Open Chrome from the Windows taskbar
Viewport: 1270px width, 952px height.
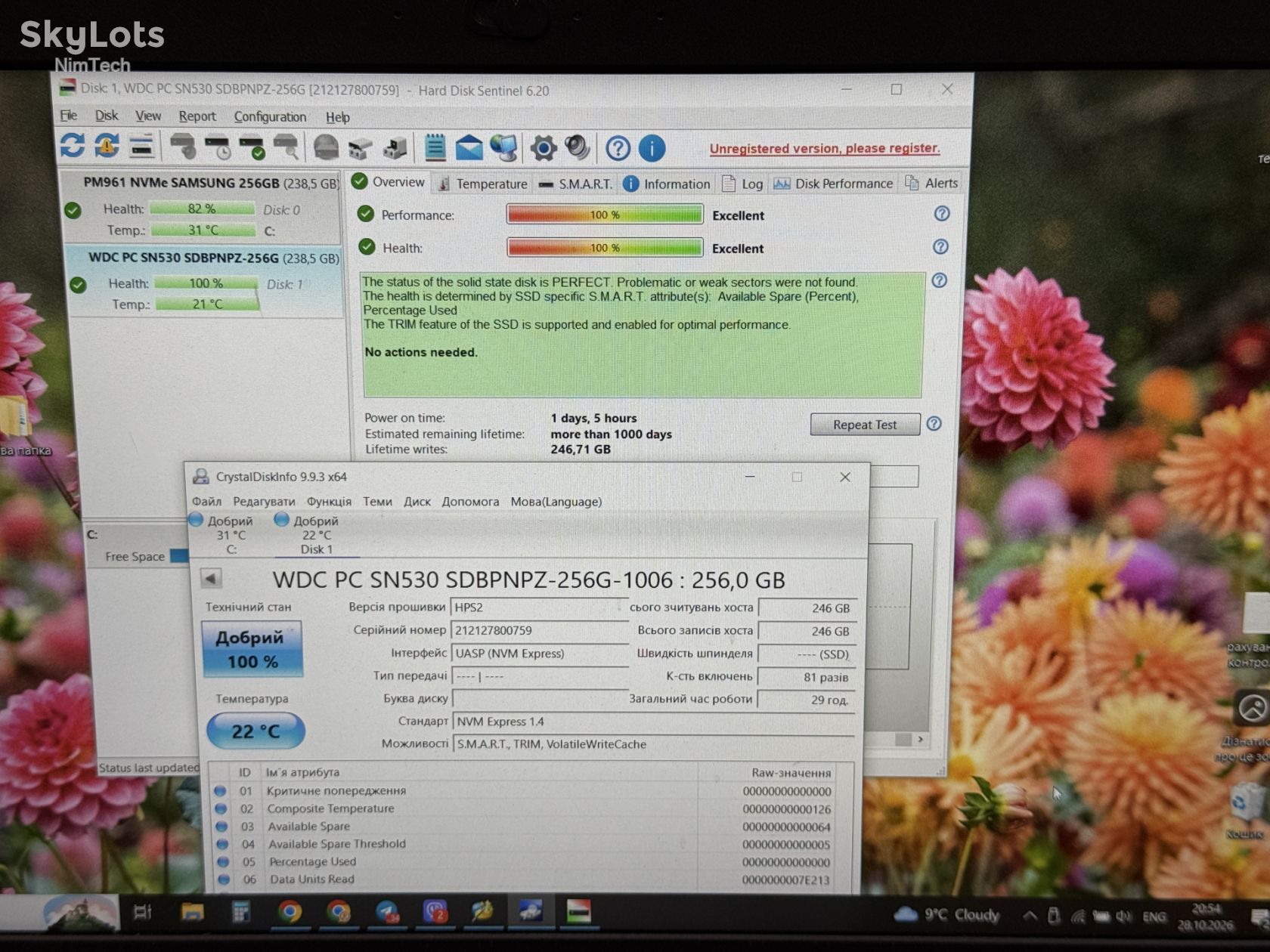coord(289,913)
